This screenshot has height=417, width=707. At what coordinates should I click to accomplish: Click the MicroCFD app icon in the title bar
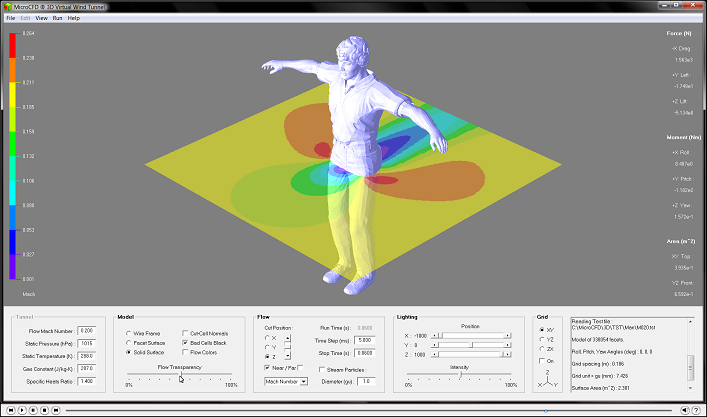pyautogui.click(x=8, y=7)
